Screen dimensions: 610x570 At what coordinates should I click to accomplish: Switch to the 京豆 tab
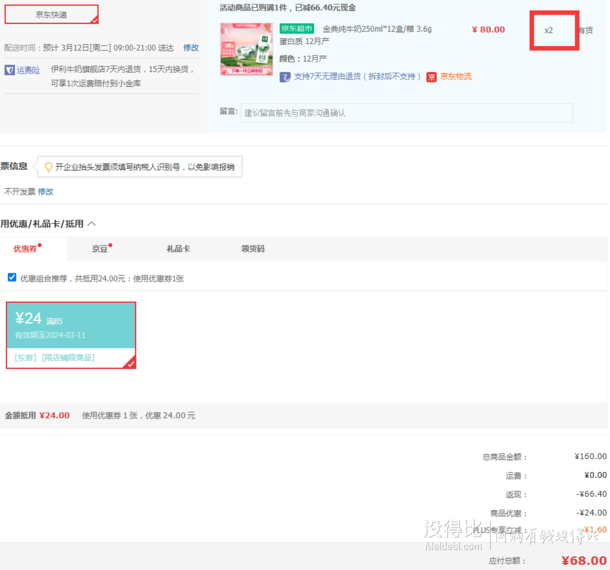(102, 249)
